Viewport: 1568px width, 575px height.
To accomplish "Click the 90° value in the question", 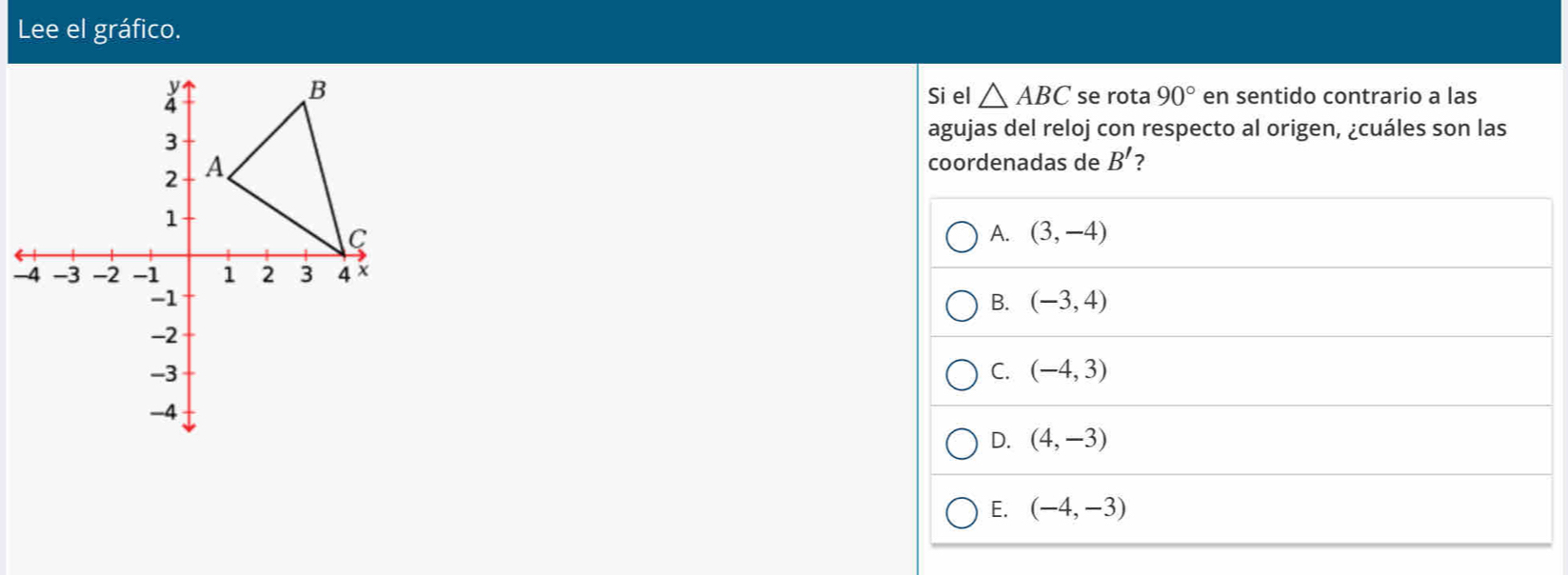I will (x=1175, y=96).
